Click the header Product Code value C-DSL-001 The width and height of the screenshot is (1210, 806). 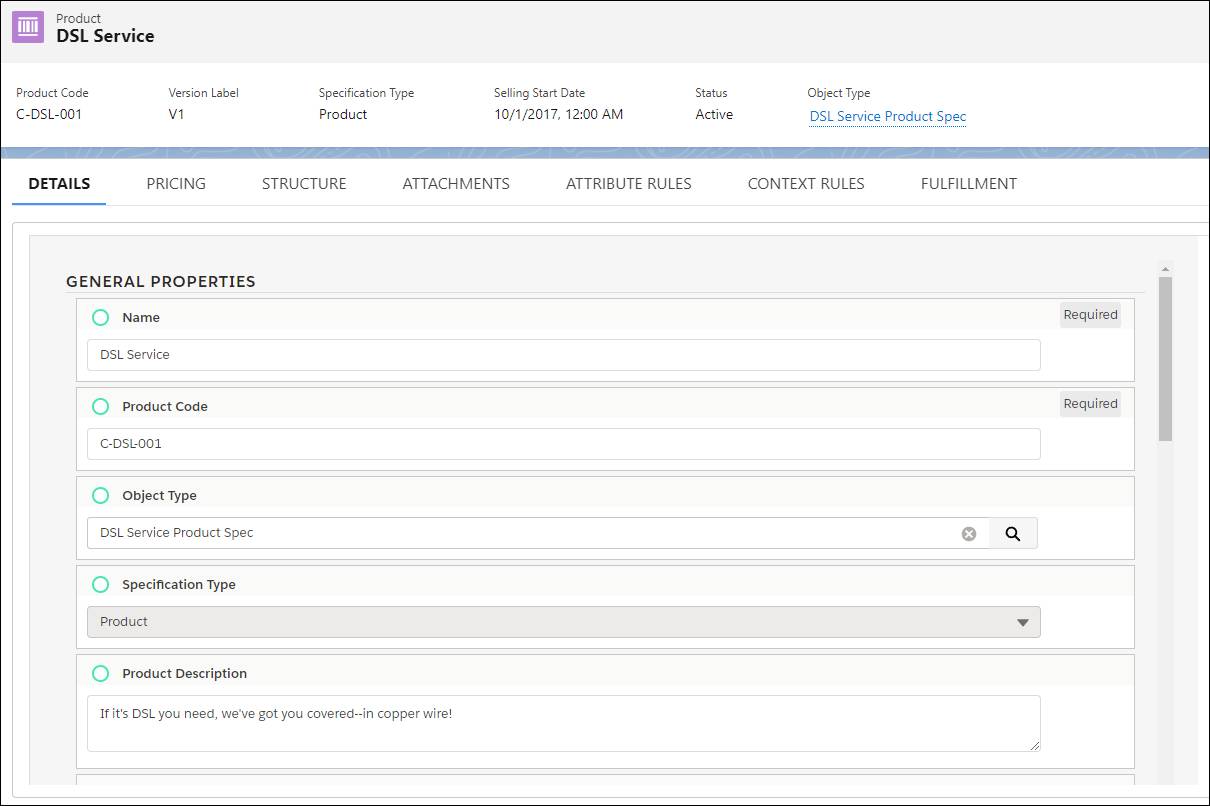(49, 114)
